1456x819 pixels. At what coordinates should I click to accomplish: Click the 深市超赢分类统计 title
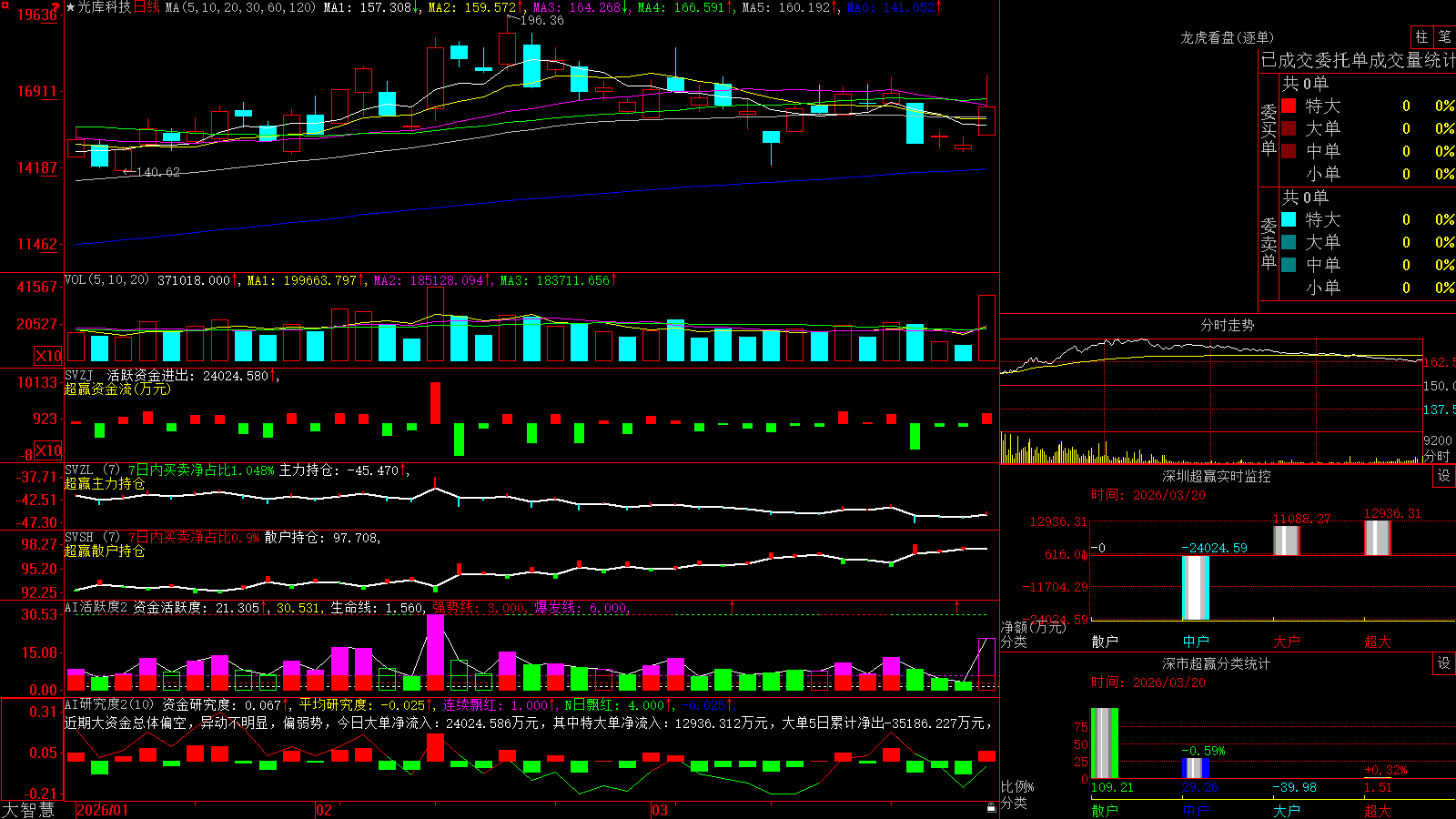pos(1216,663)
